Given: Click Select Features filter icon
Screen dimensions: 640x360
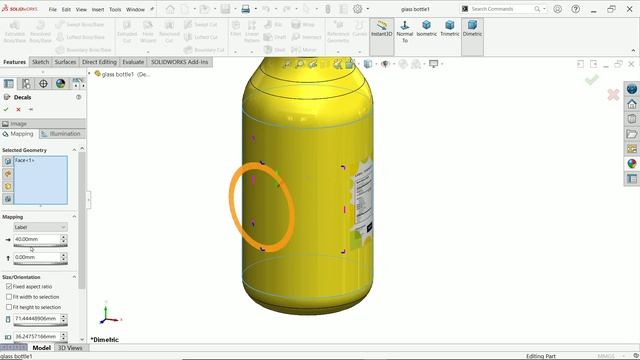Looking at the screenshot, I should click(8, 199).
